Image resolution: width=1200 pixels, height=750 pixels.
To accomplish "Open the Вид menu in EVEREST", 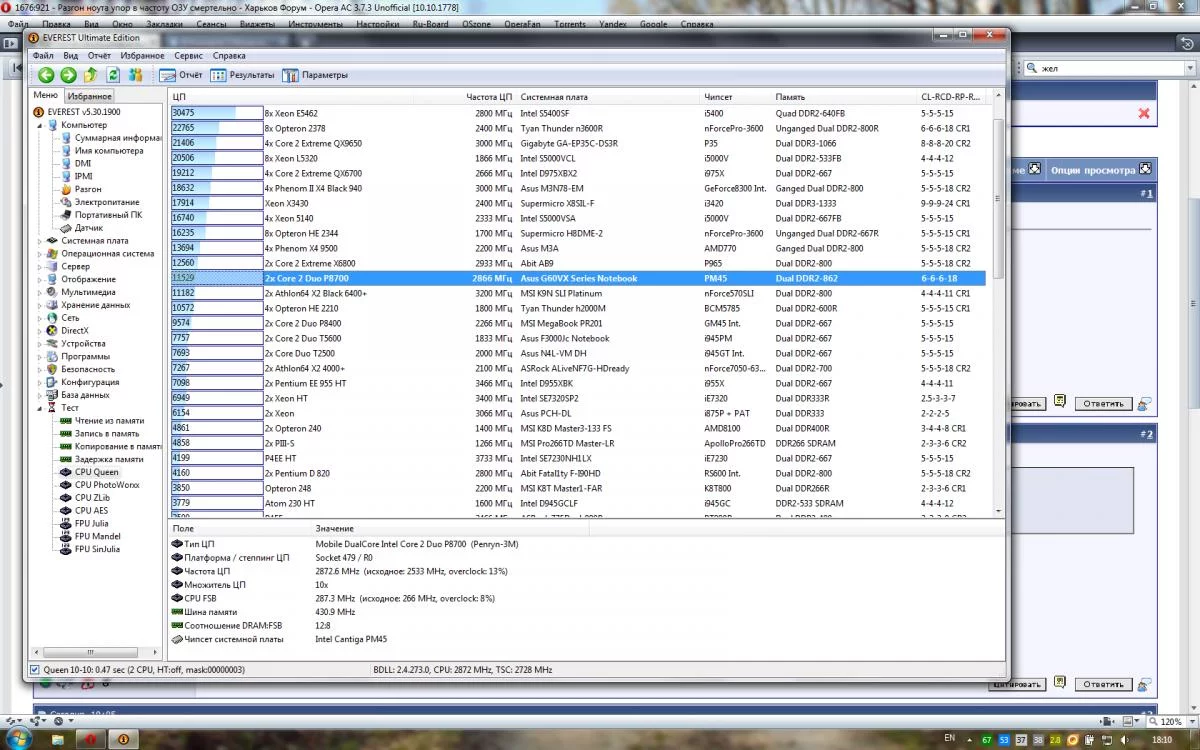I will pos(70,56).
